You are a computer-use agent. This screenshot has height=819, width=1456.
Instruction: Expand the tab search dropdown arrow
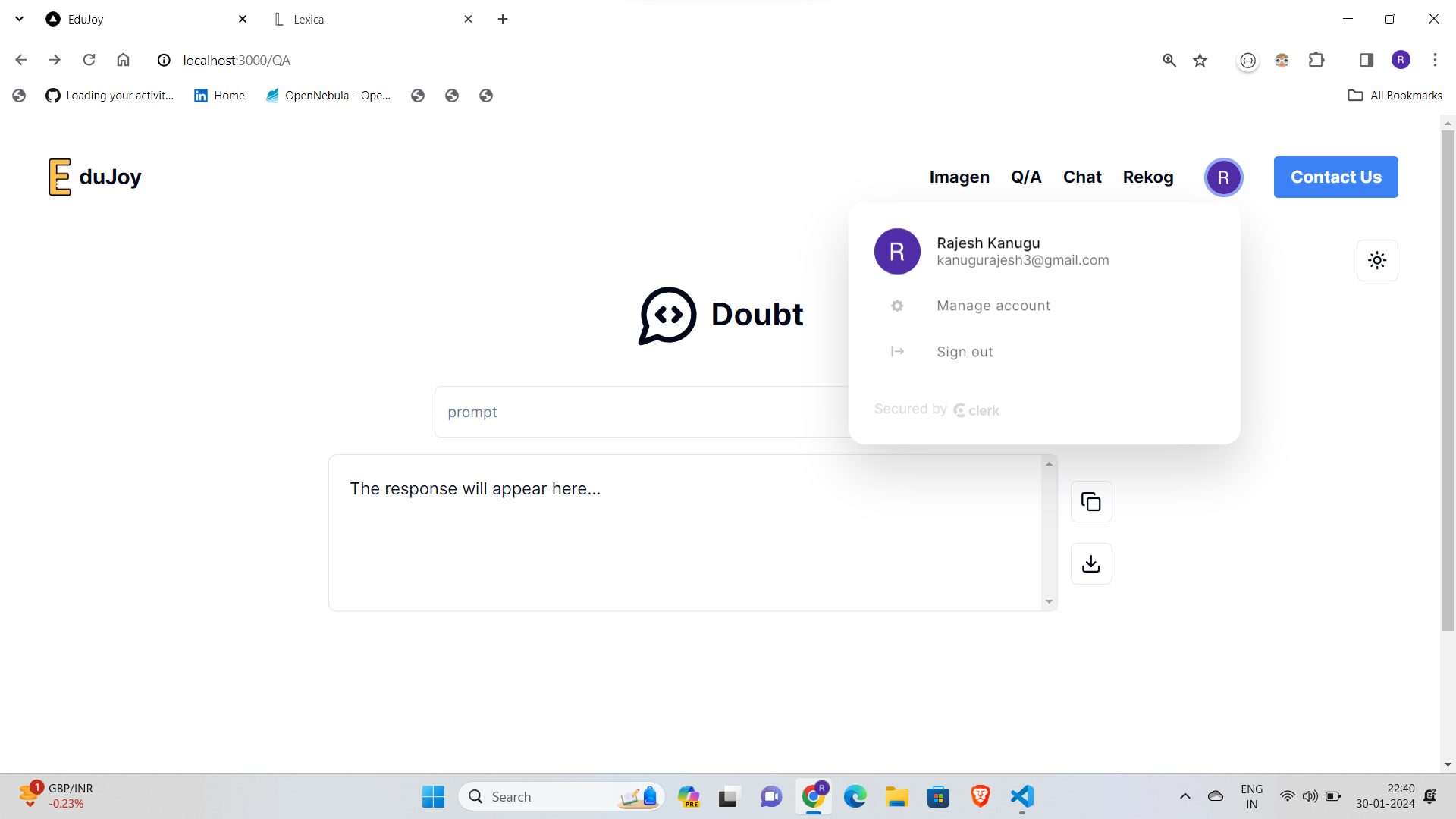19,19
